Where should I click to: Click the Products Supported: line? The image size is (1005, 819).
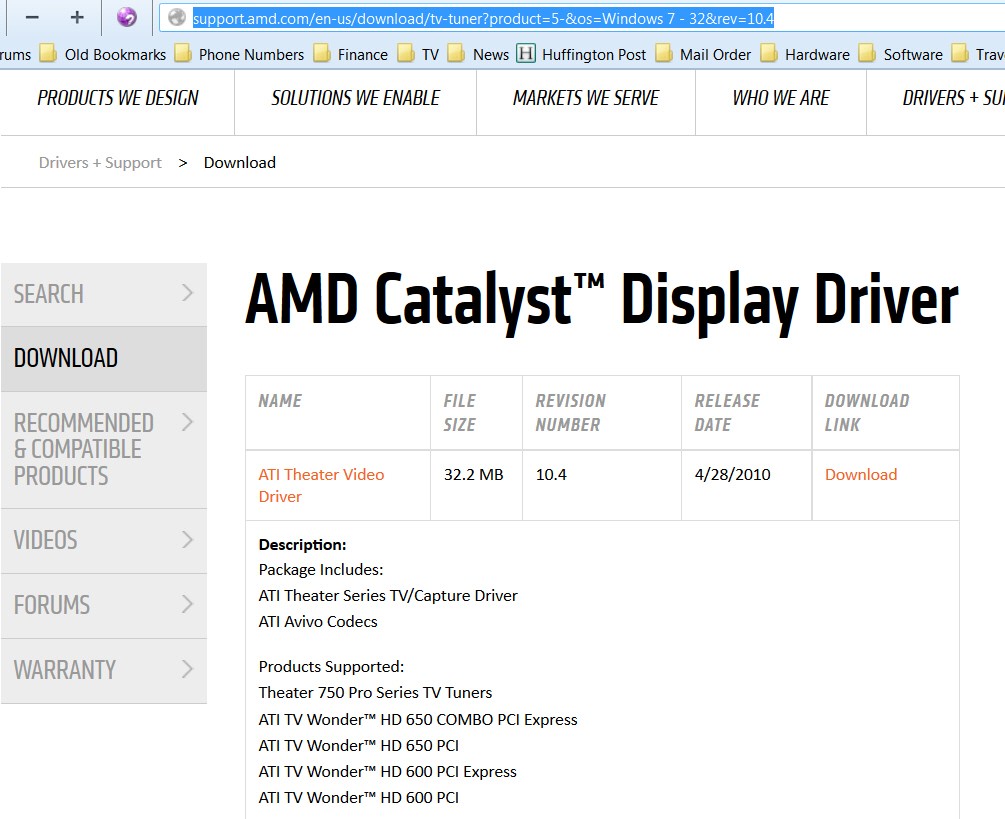tap(331, 667)
